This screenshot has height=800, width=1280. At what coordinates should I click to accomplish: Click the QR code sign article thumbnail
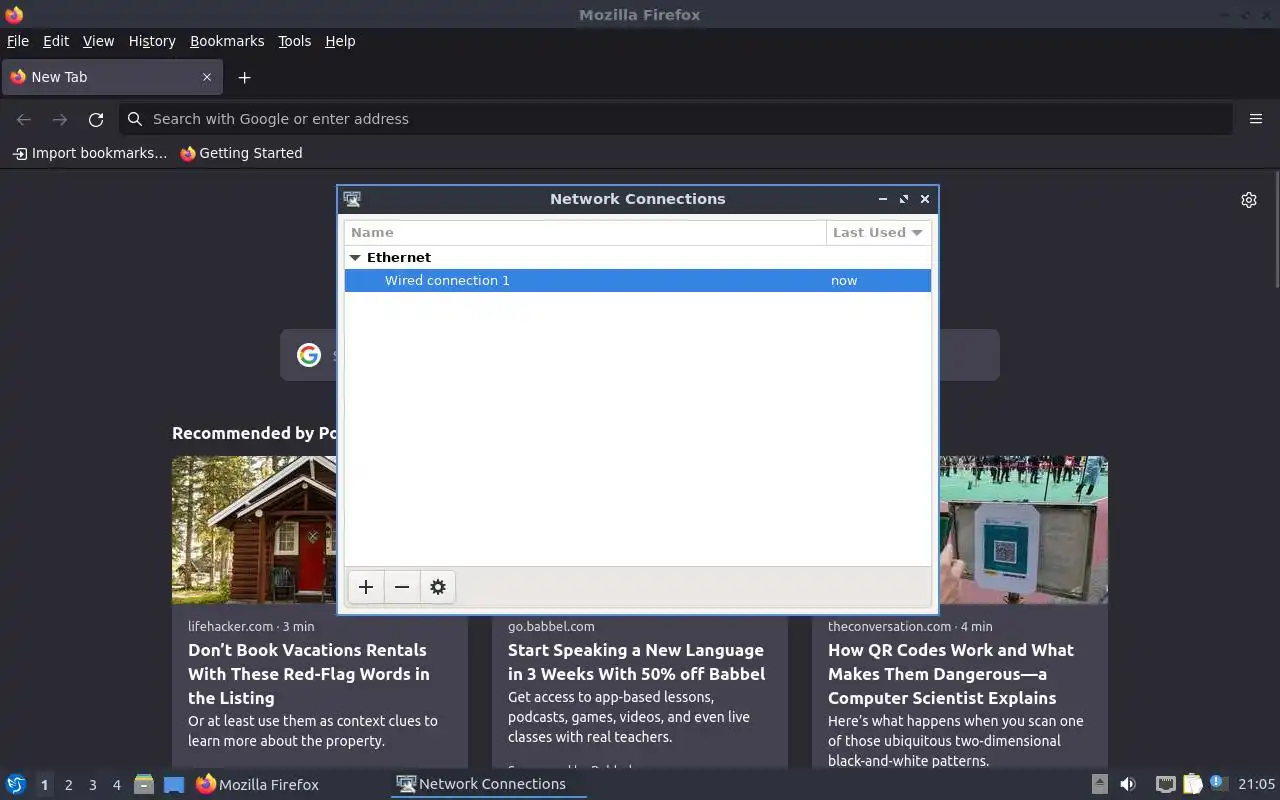(1024, 530)
